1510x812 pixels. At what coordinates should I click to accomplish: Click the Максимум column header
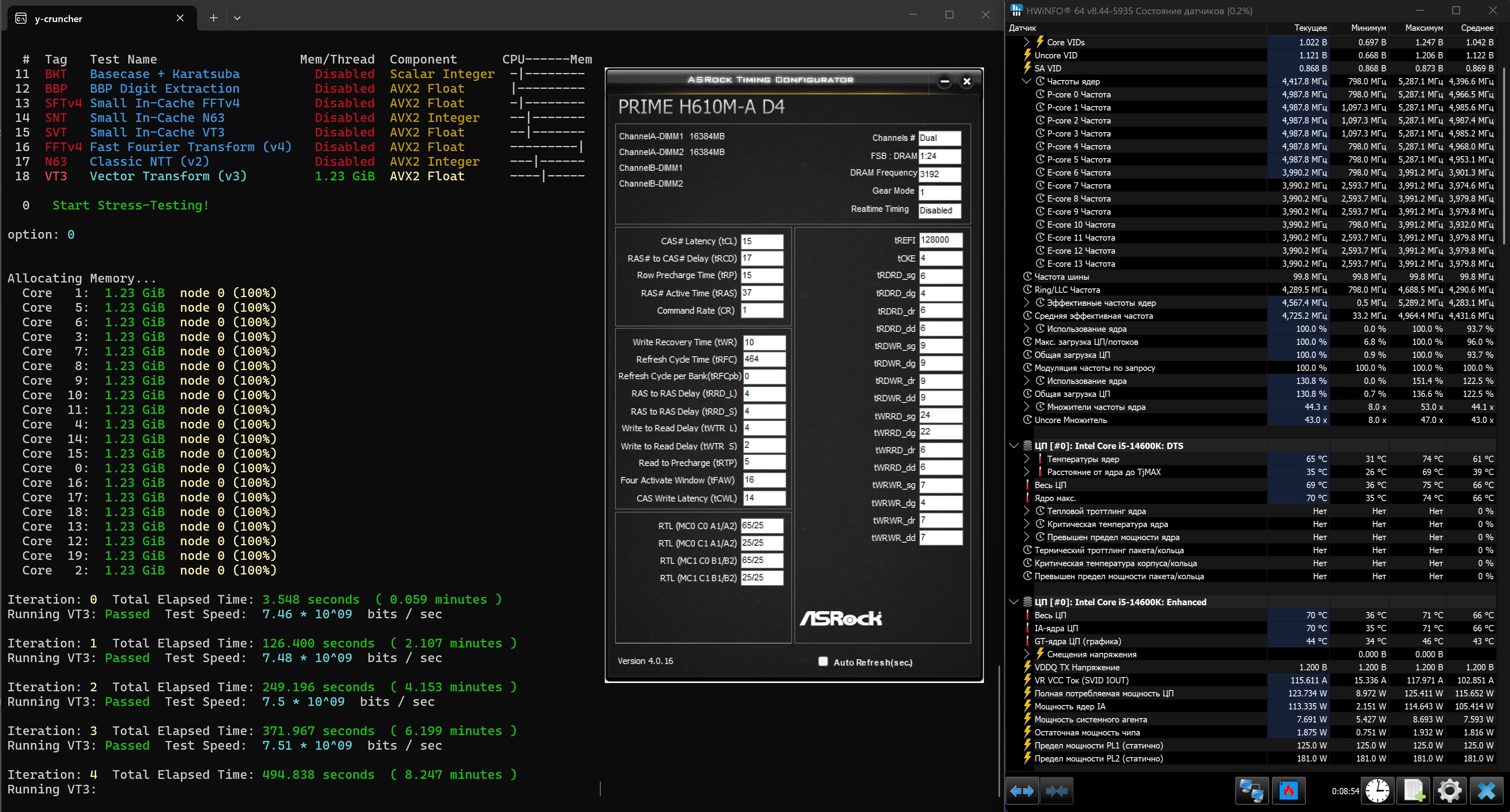pos(1423,28)
